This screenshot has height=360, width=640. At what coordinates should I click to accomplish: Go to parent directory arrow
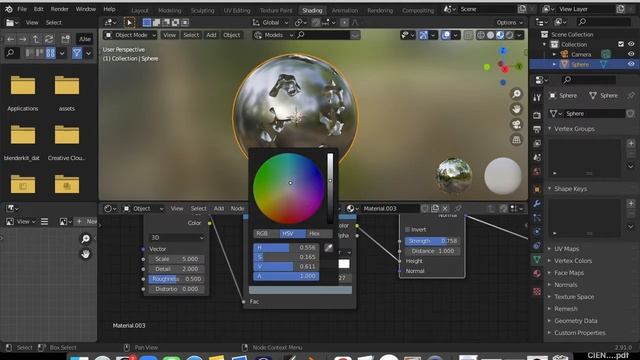36,39
